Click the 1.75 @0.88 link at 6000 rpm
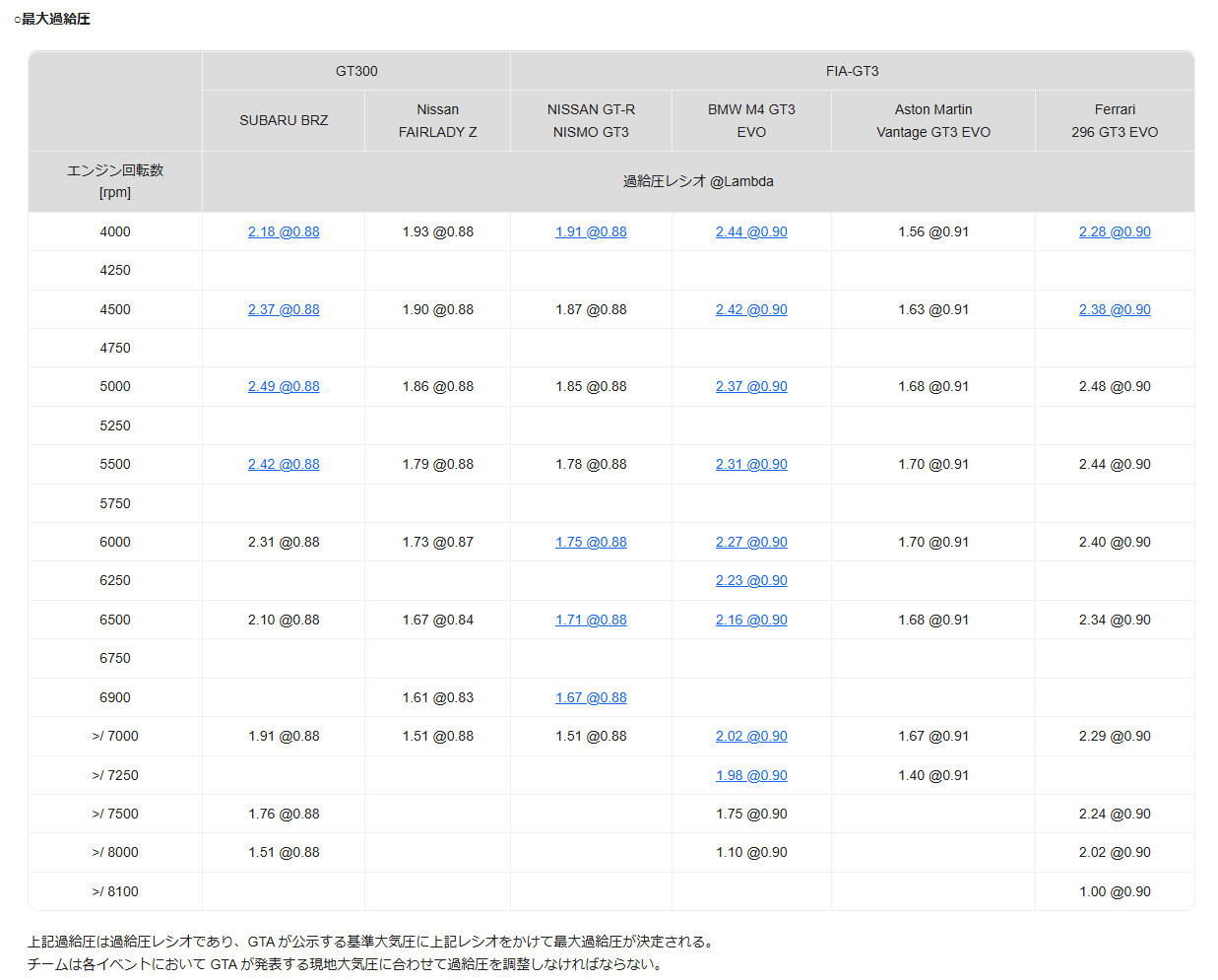The height and width of the screenshot is (980, 1218). click(x=591, y=542)
